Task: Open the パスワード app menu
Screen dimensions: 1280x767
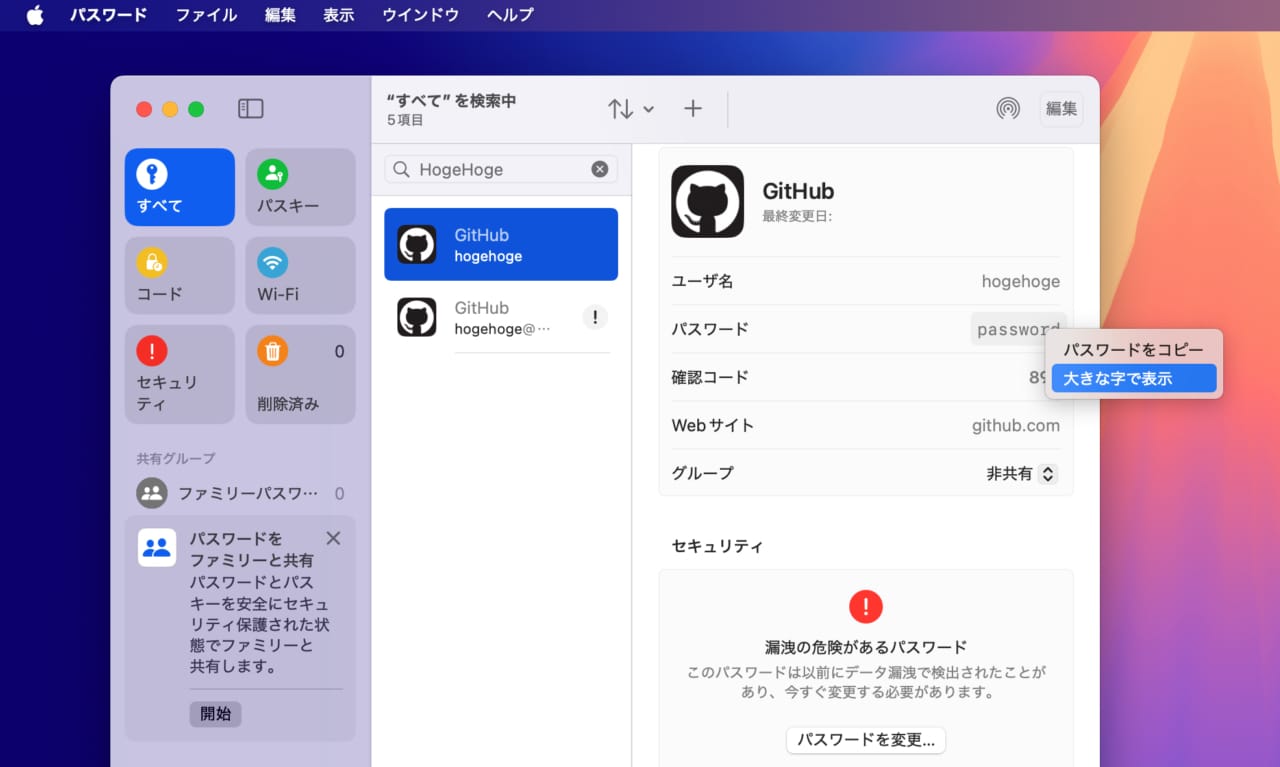Action: [108, 15]
